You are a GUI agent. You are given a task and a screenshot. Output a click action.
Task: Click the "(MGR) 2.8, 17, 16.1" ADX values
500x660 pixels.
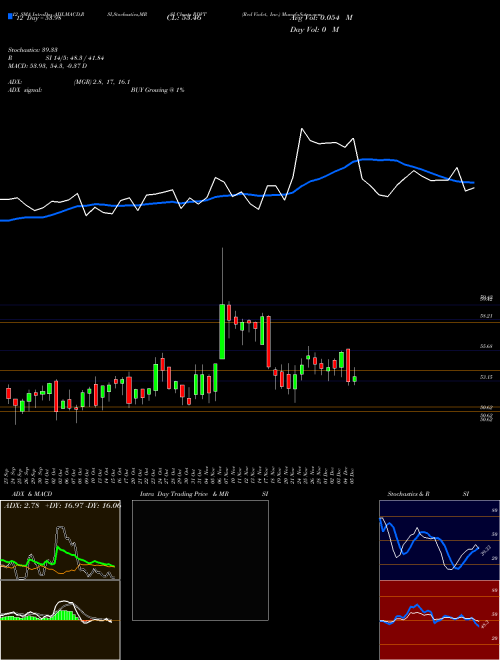pyautogui.click(x=101, y=82)
